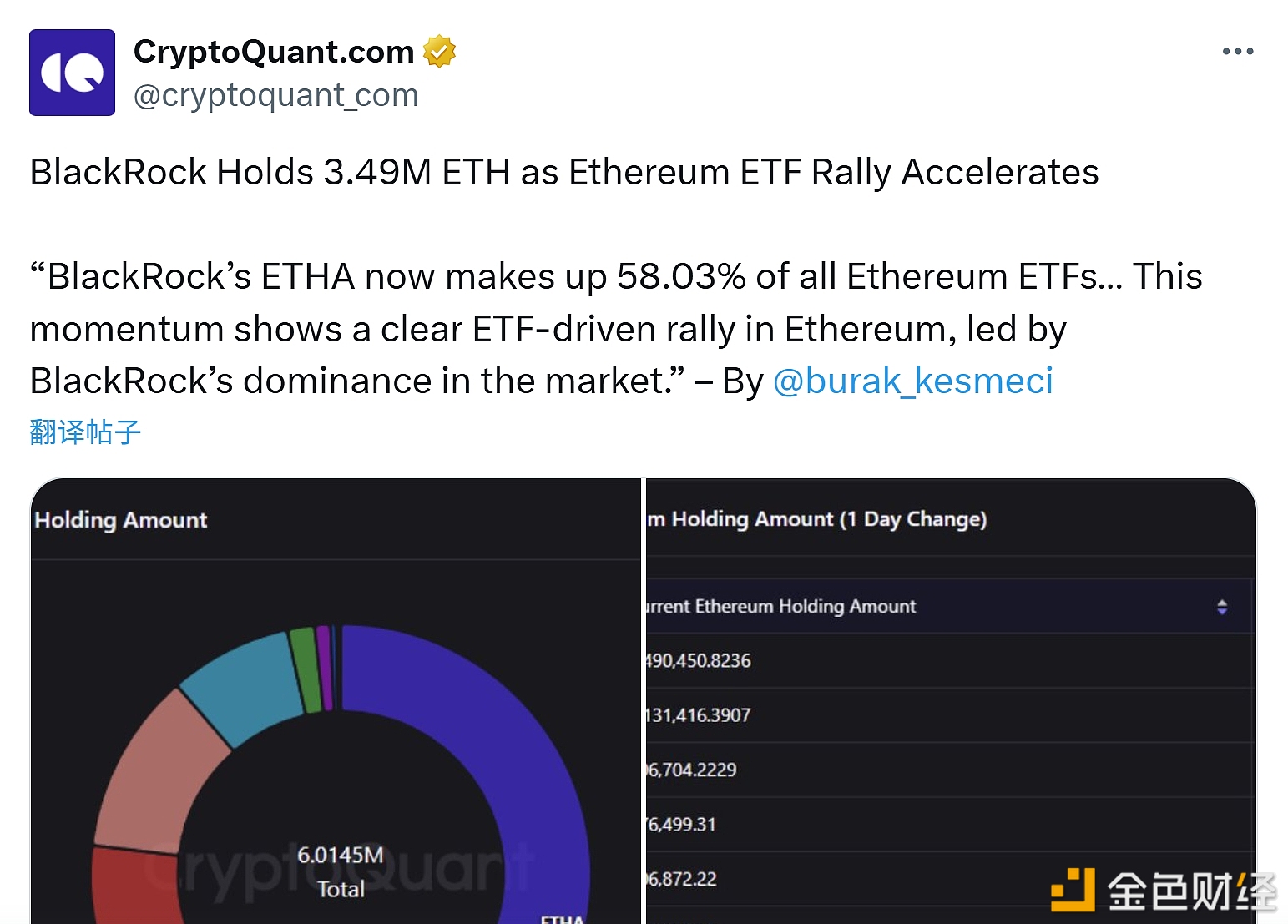Image resolution: width=1288 pixels, height=924 pixels.
Task: Click the @cryptoquant_com handle
Action: click(275, 95)
